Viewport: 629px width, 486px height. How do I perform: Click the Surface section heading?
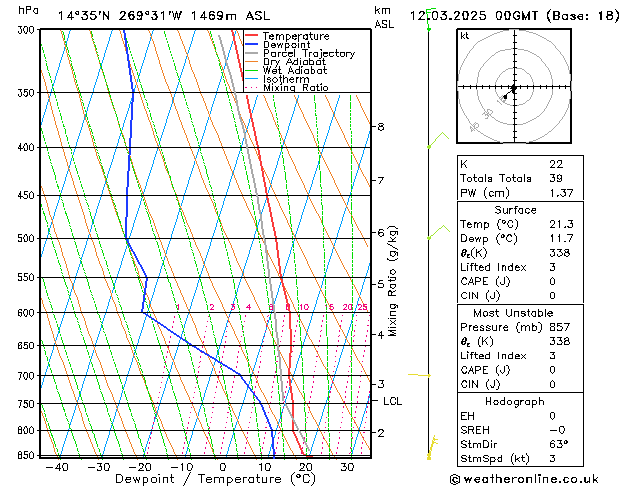515,210
